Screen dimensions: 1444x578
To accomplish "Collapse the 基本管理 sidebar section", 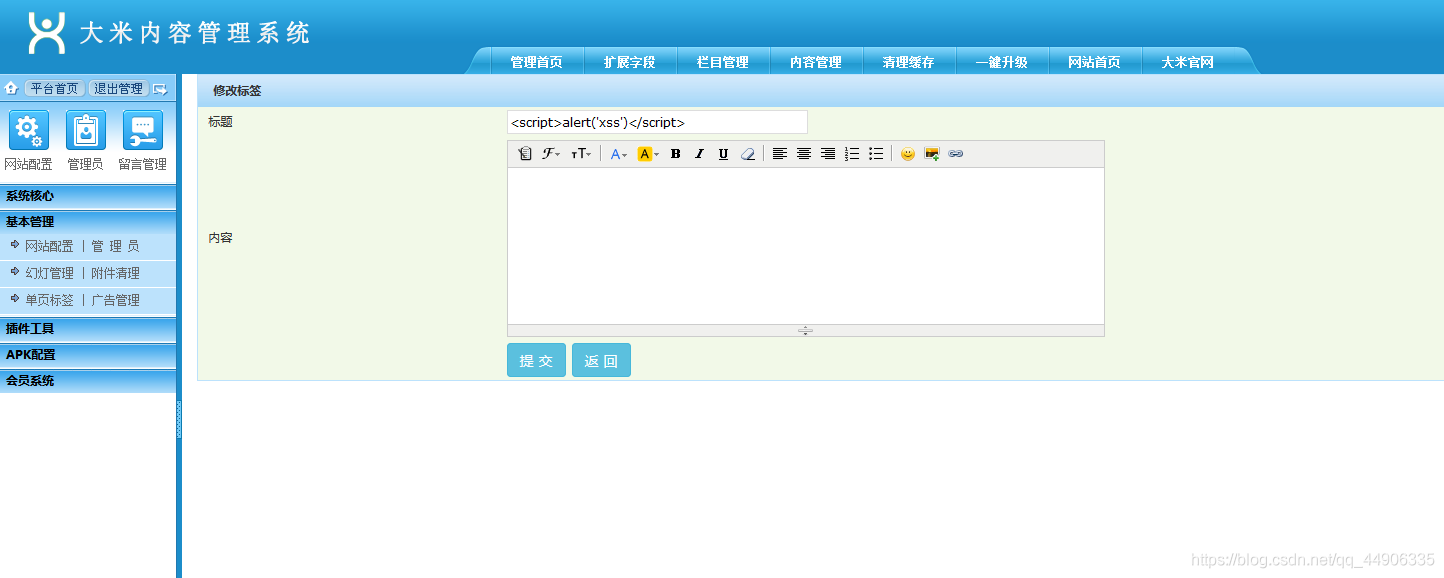I will (88, 222).
